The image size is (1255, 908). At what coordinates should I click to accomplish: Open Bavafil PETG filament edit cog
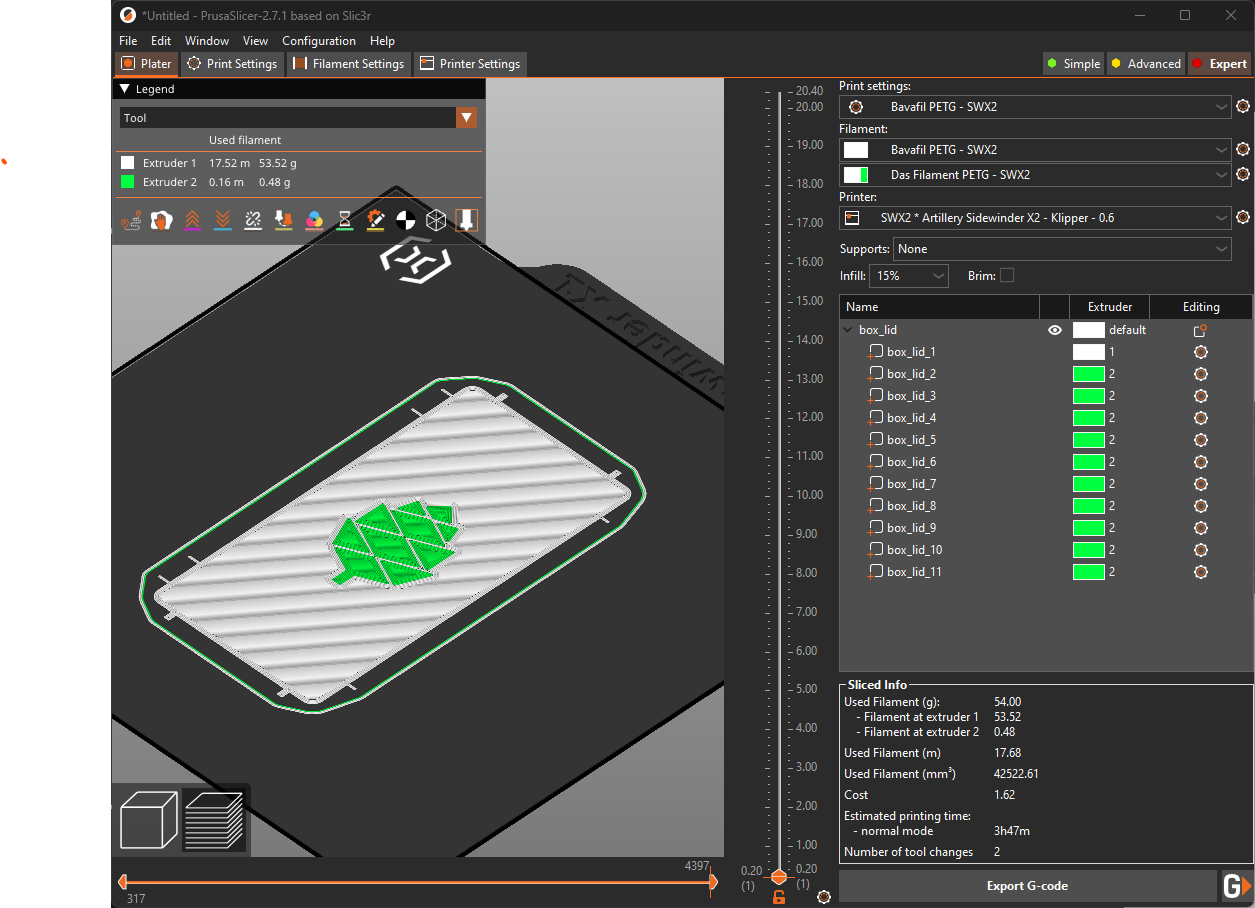pyautogui.click(x=1243, y=149)
